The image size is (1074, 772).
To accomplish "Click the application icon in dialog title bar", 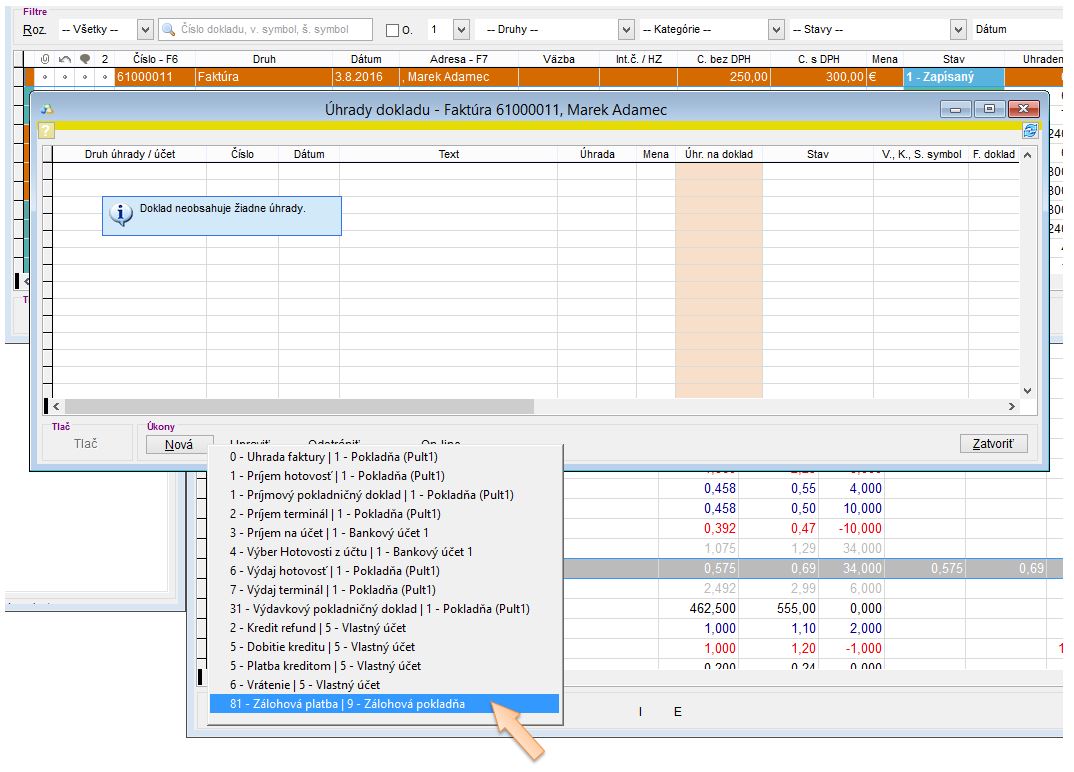I will (x=46, y=109).
